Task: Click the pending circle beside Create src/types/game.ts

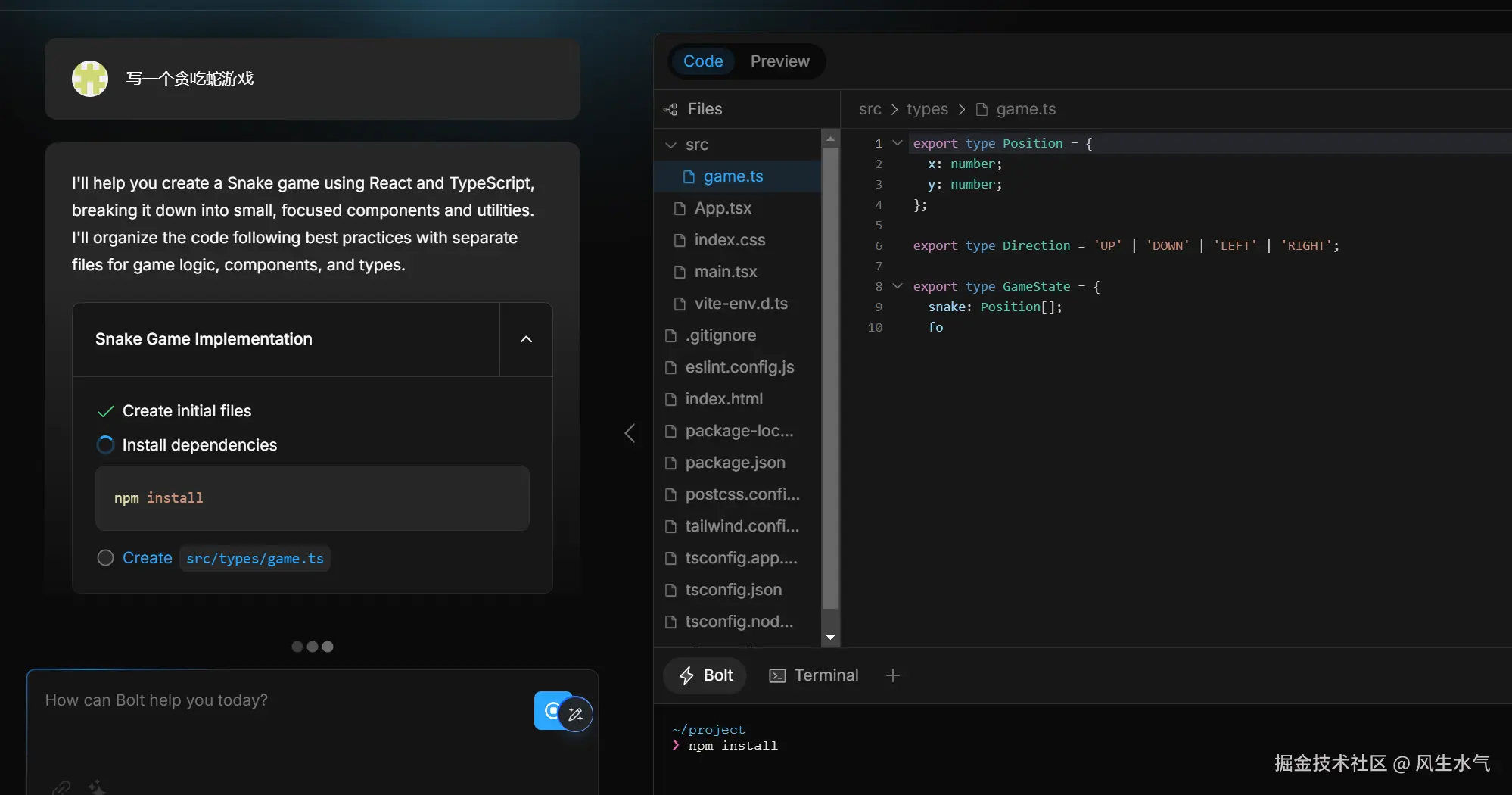Action: pyautogui.click(x=106, y=558)
